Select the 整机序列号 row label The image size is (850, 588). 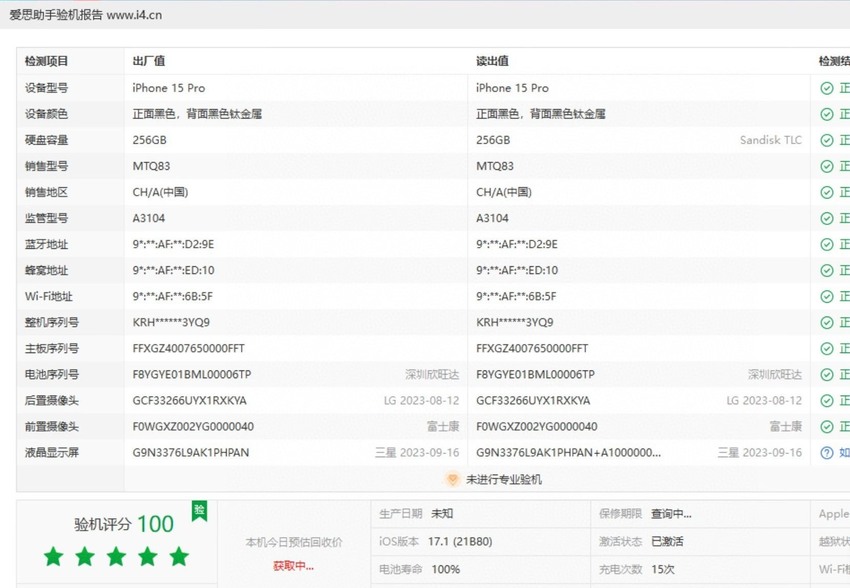pos(51,322)
